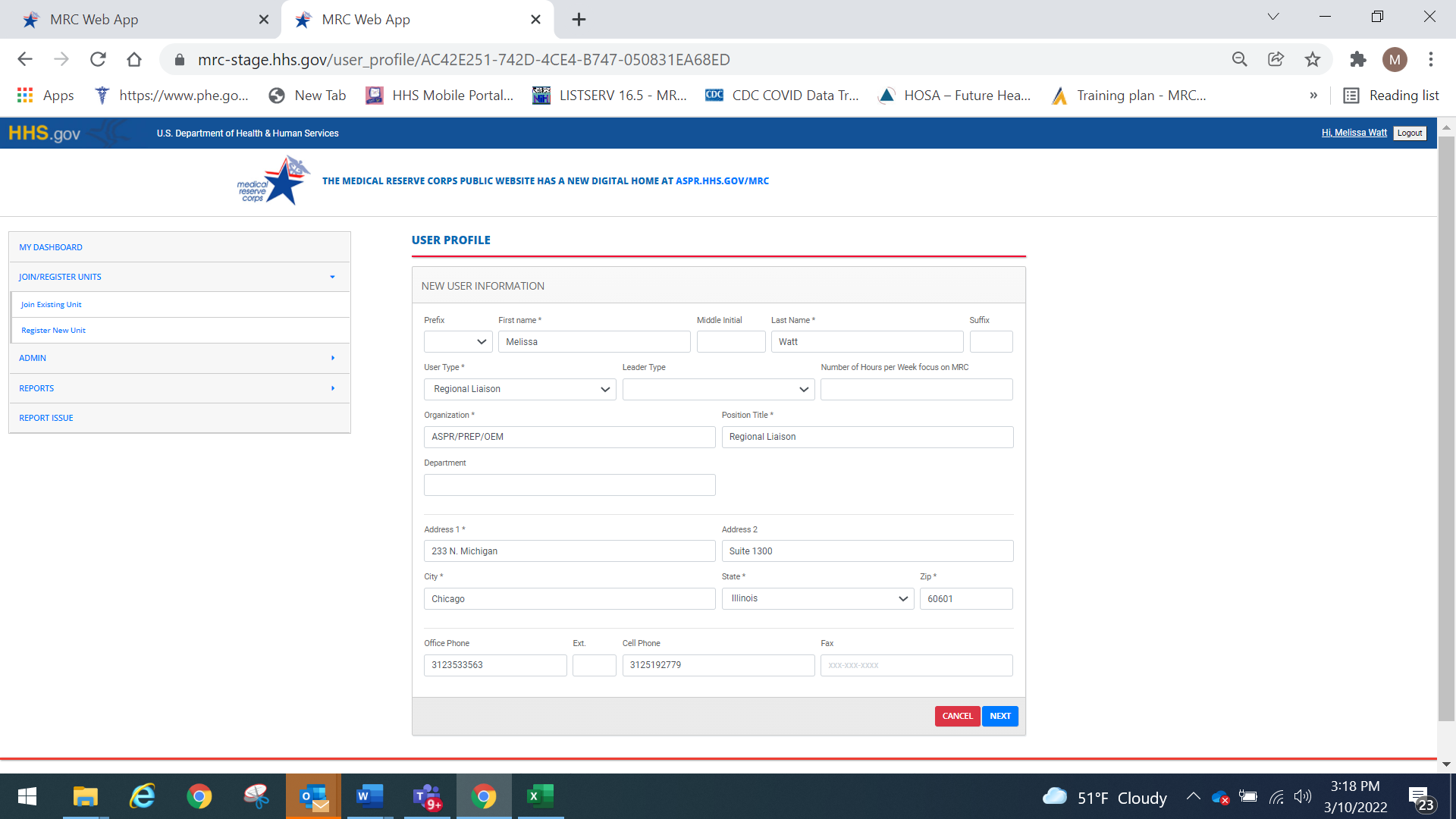Open the Chrome extensions puzzle icon
Screen dimensions: 1456x819
pyautogui.click(x=1357, y=59)
